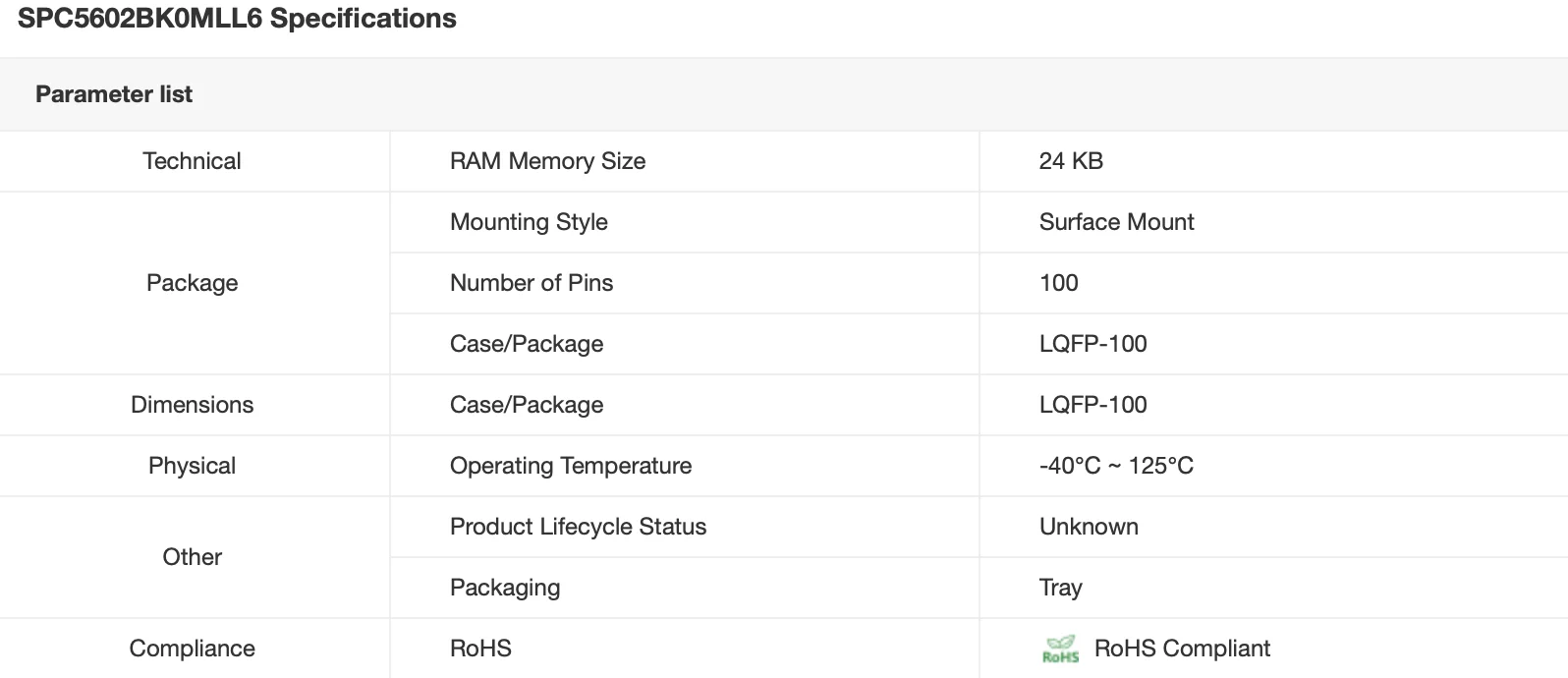This screenshot has width=1568, height=678.
Task: Select the Unknown lifecycle value
Action: [1089, 527]
